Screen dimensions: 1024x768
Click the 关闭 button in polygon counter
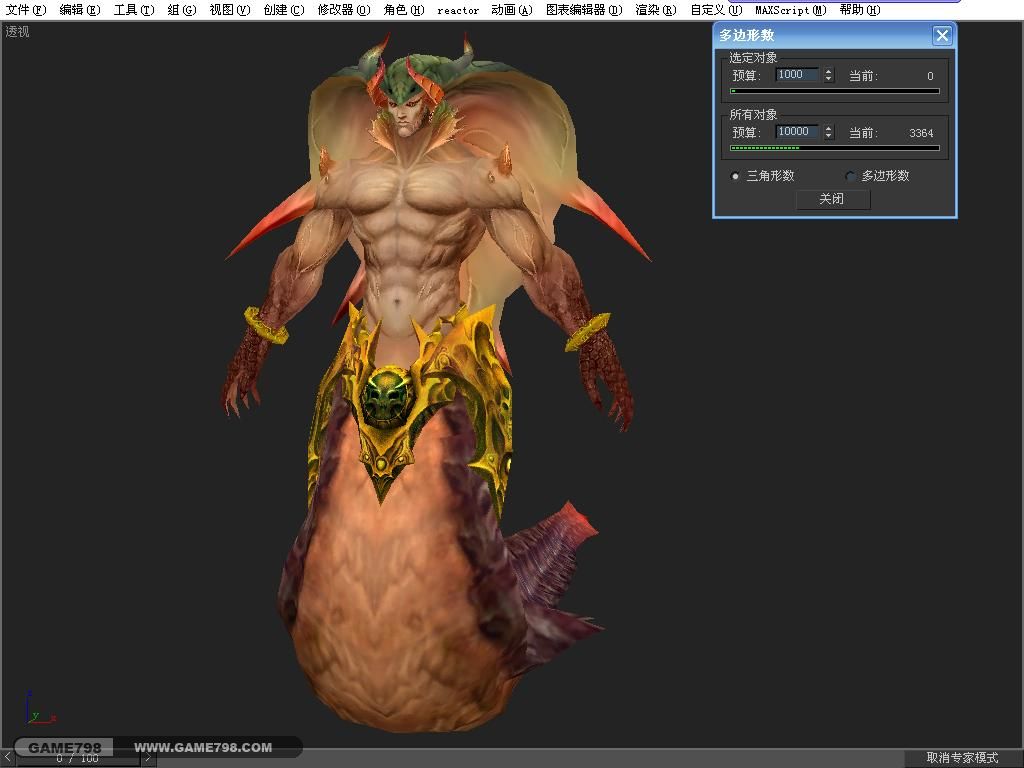pos(833,199)
